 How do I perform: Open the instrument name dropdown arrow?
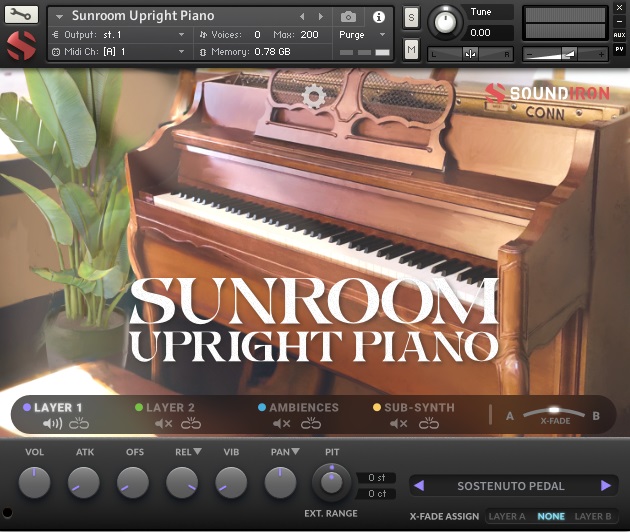point(59,17)
